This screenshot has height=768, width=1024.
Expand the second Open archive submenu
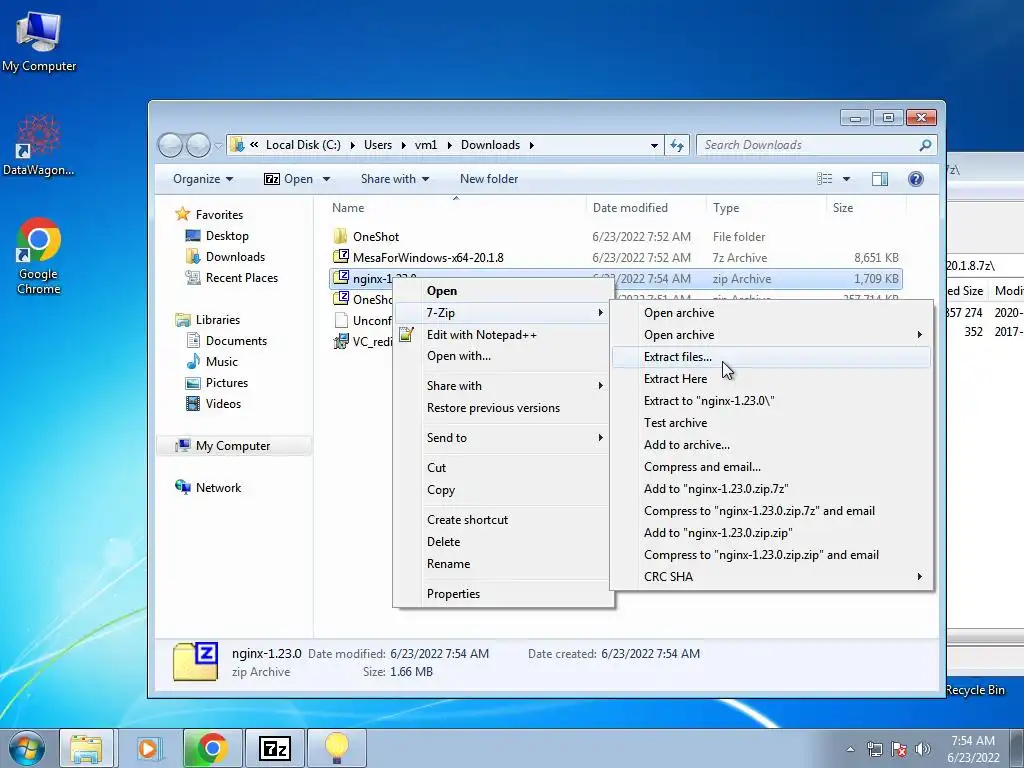771,334
